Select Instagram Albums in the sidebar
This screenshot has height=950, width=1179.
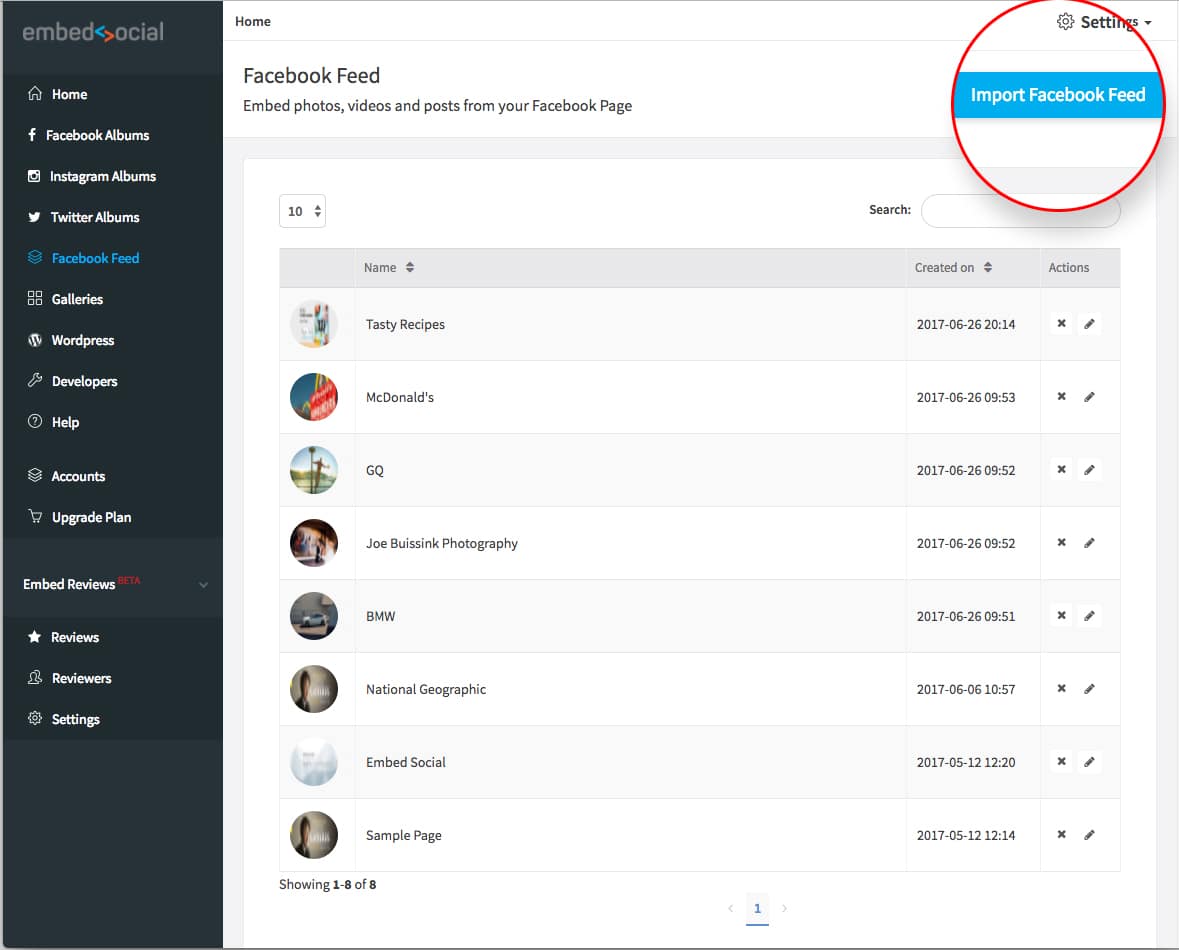click(x=103, y=176)
